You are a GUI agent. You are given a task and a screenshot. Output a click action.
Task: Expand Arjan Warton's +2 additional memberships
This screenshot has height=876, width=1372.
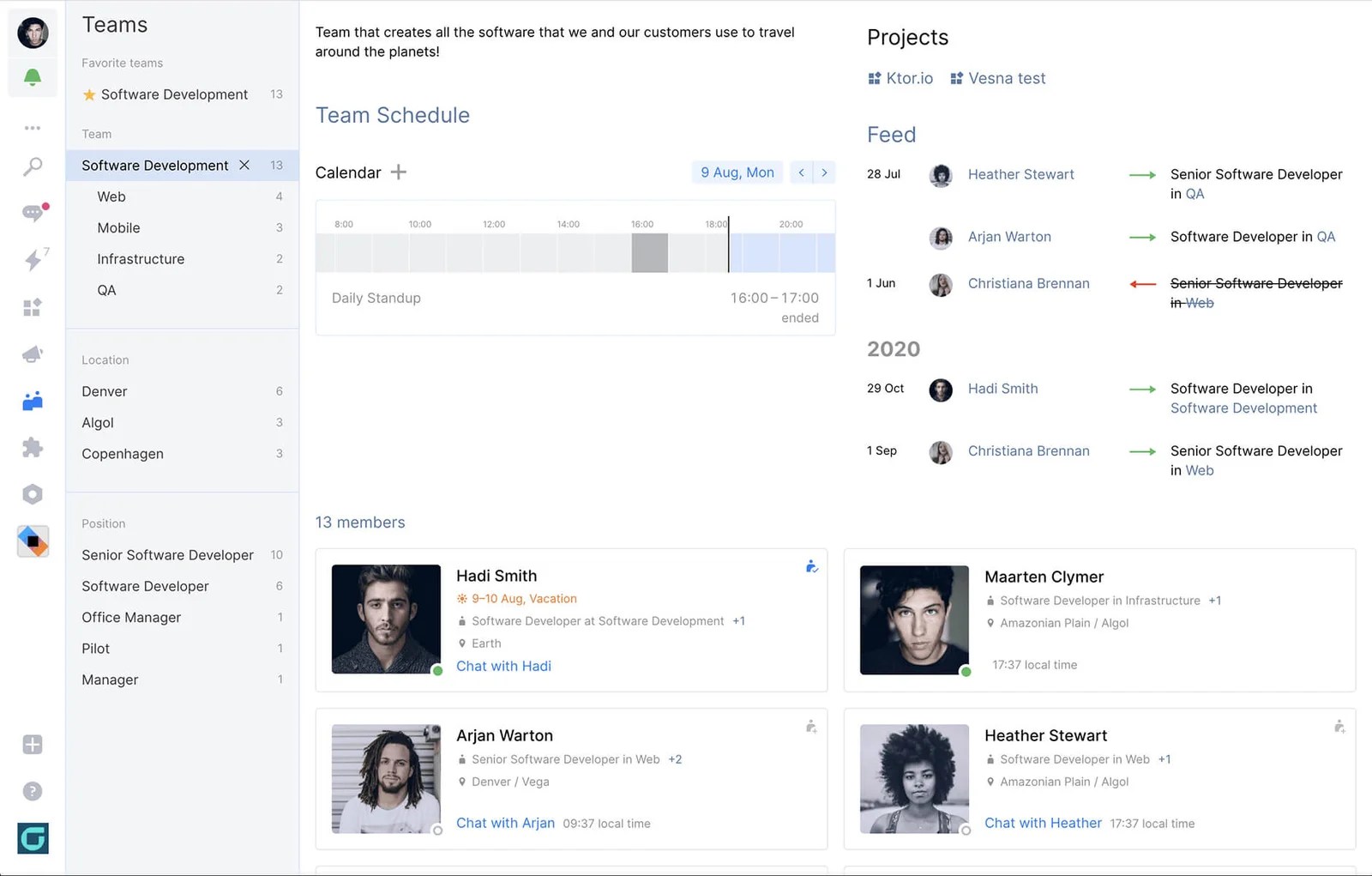(x=675, y=759)
